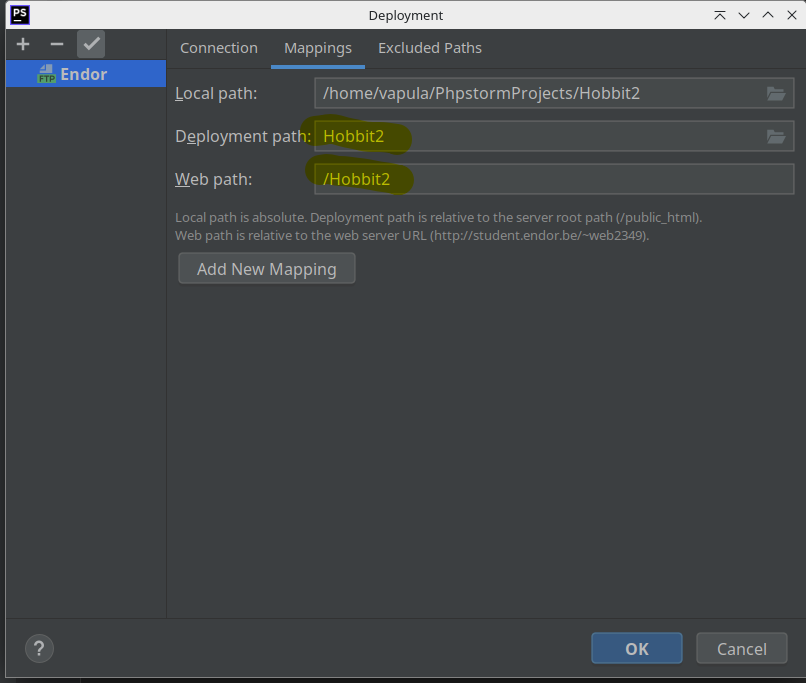806x683 pixels.
Task: Click the Web path input field
Action: point(553,180)
